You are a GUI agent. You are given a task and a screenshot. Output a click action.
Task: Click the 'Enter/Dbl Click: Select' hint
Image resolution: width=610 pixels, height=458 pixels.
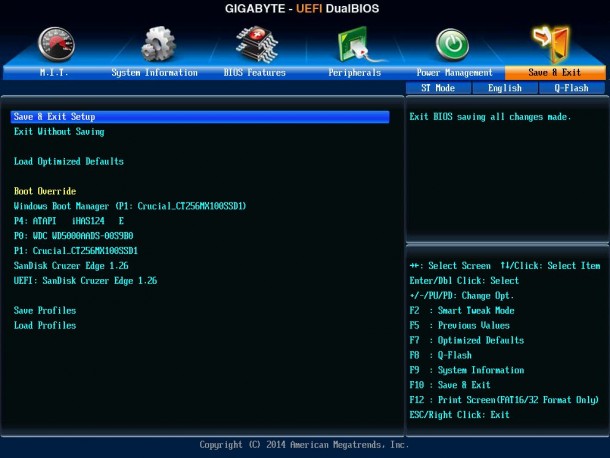(x=464, y=281)
